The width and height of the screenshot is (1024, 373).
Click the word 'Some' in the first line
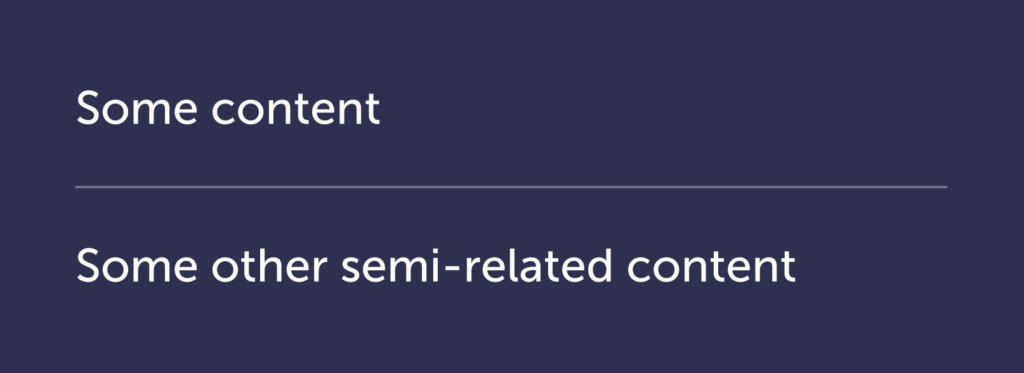(136, 108)
